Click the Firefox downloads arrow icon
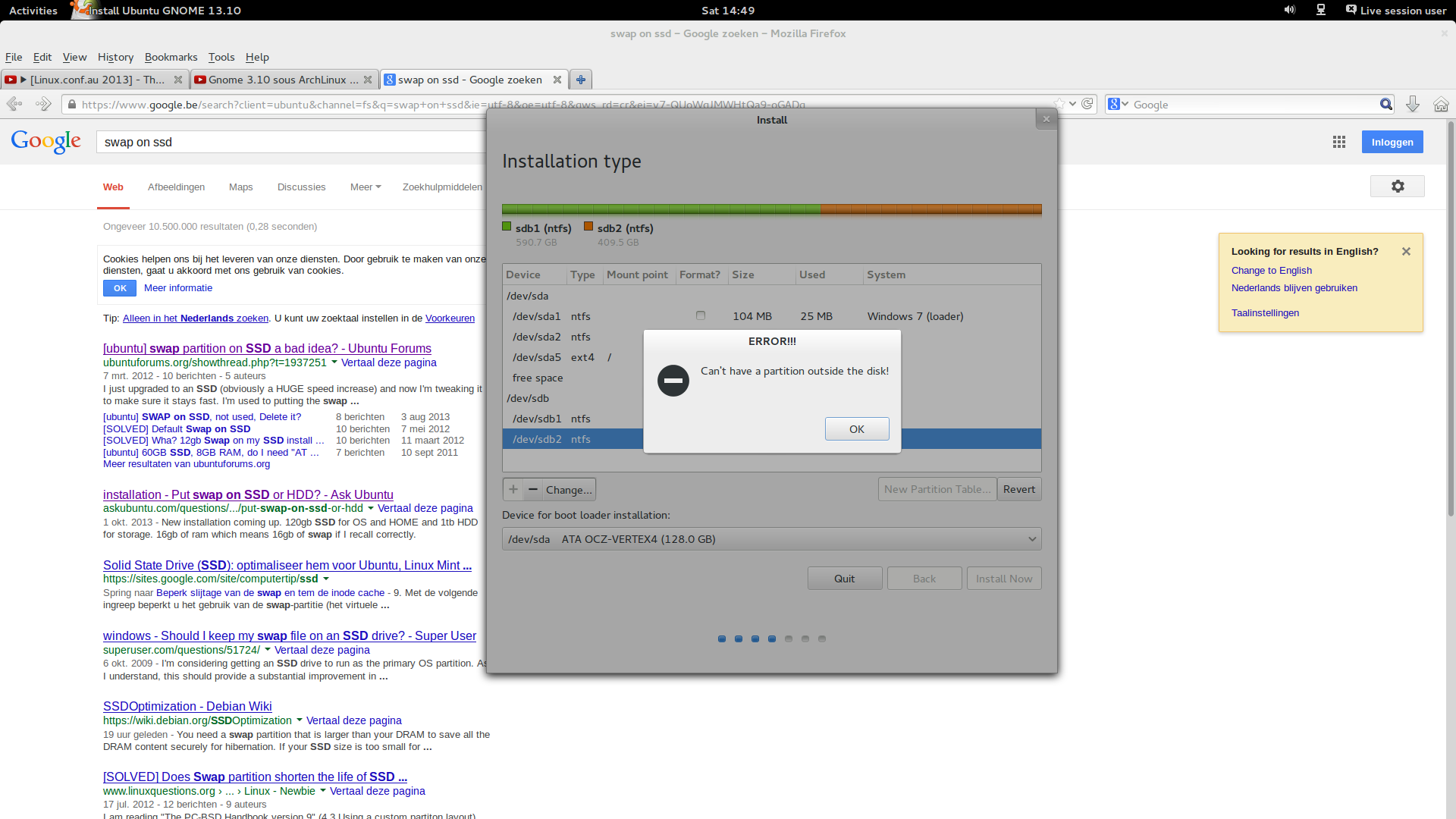Viewport: 1456px width, 819px height. click(x=1412, y=105)
